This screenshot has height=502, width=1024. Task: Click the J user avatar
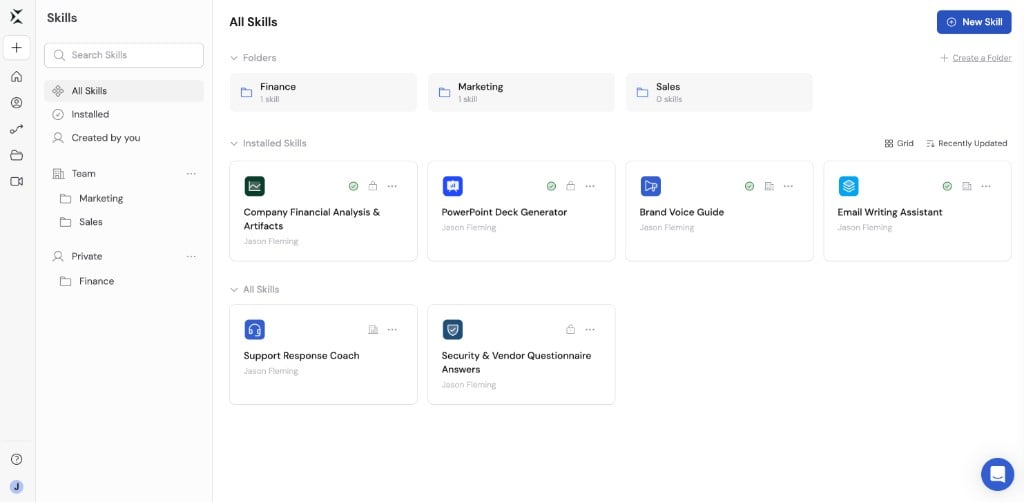pos(17,486)
